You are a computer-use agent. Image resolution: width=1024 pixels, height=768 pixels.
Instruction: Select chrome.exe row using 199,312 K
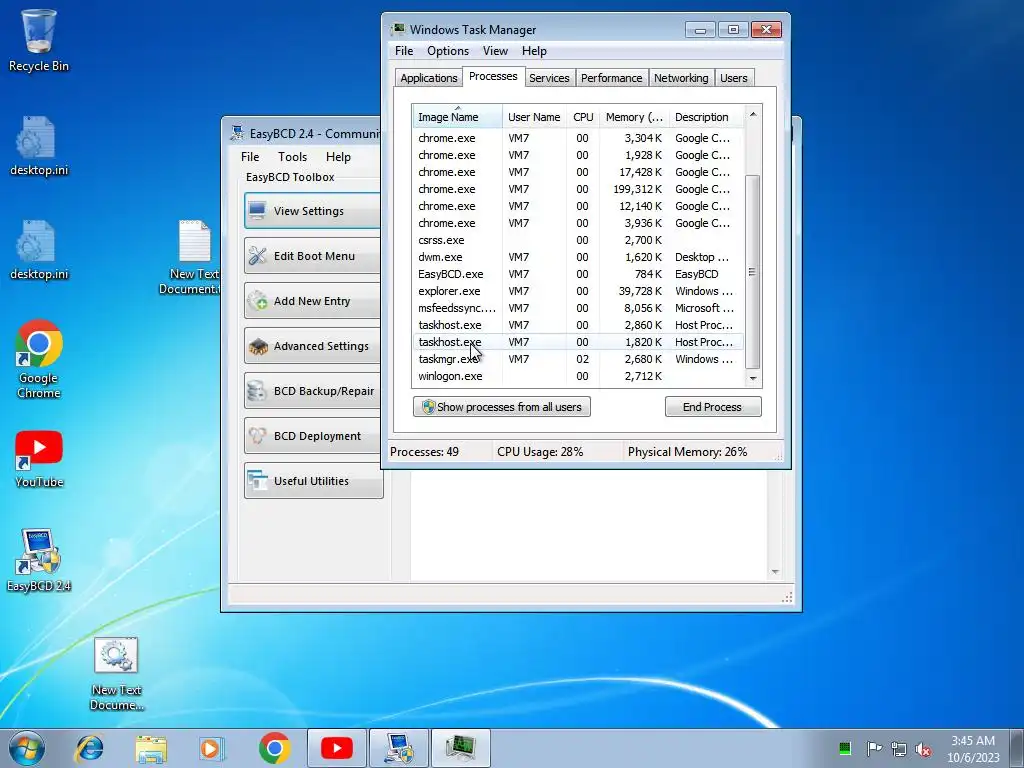pos(578,189)
